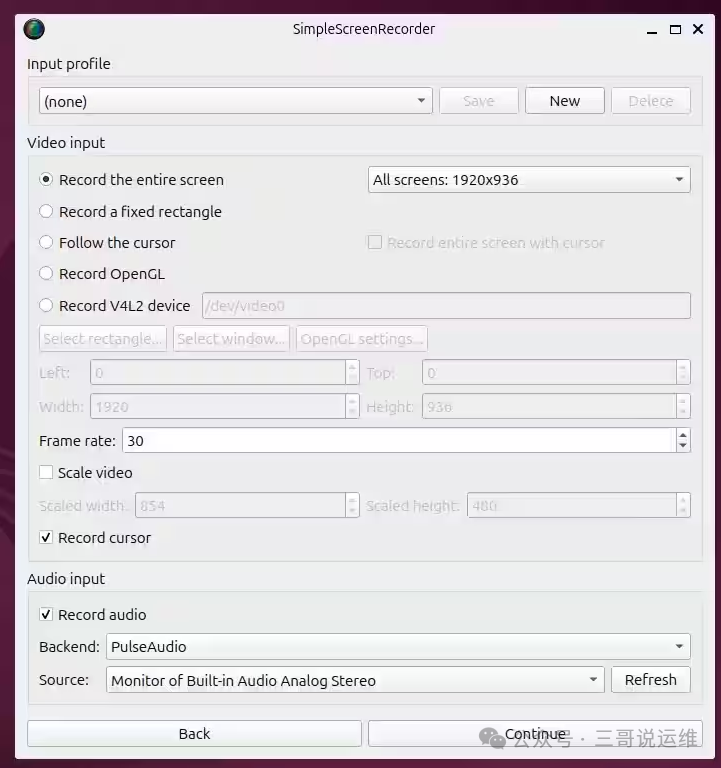Click the New profile button
Screen dimensions: 721x768
click(565, 101)
